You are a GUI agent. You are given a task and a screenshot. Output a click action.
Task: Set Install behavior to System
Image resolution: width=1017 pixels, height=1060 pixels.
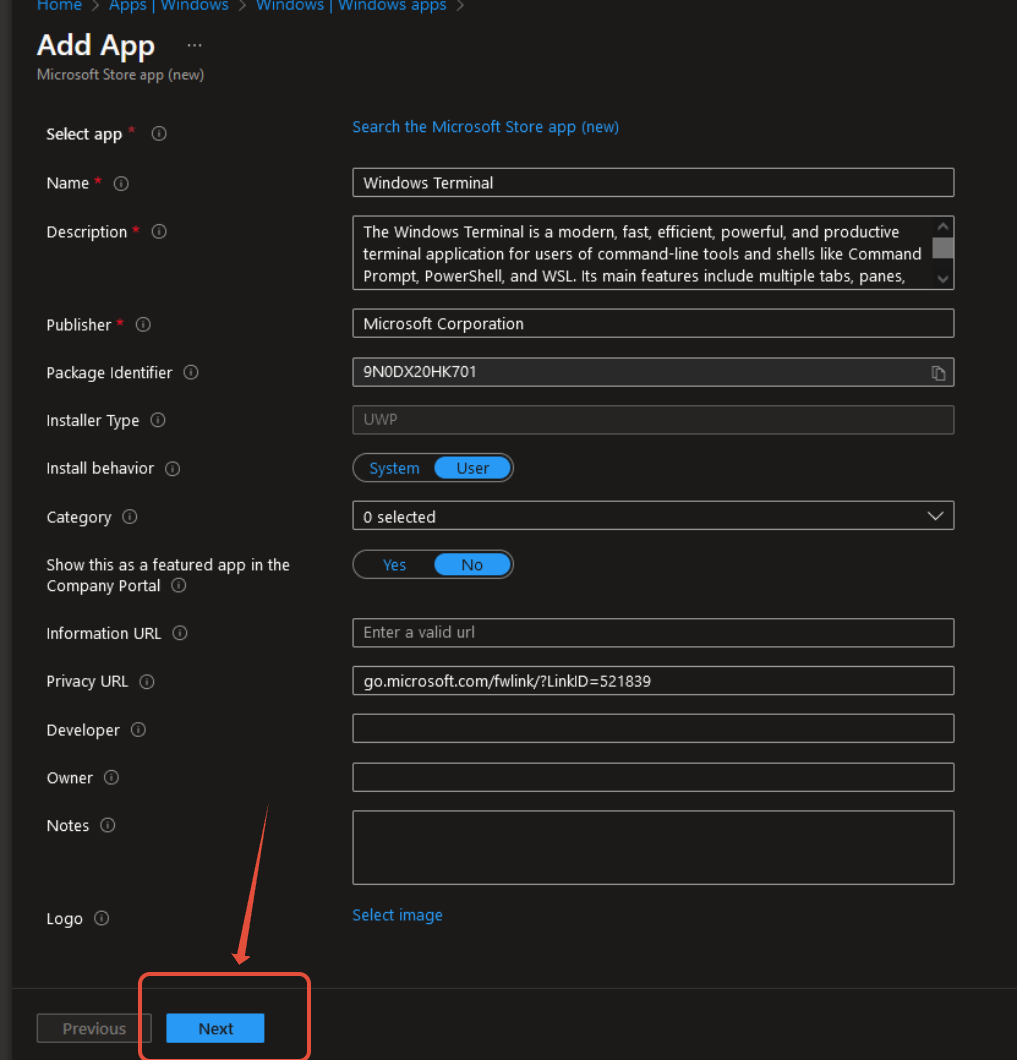click(x=394, y=468)
